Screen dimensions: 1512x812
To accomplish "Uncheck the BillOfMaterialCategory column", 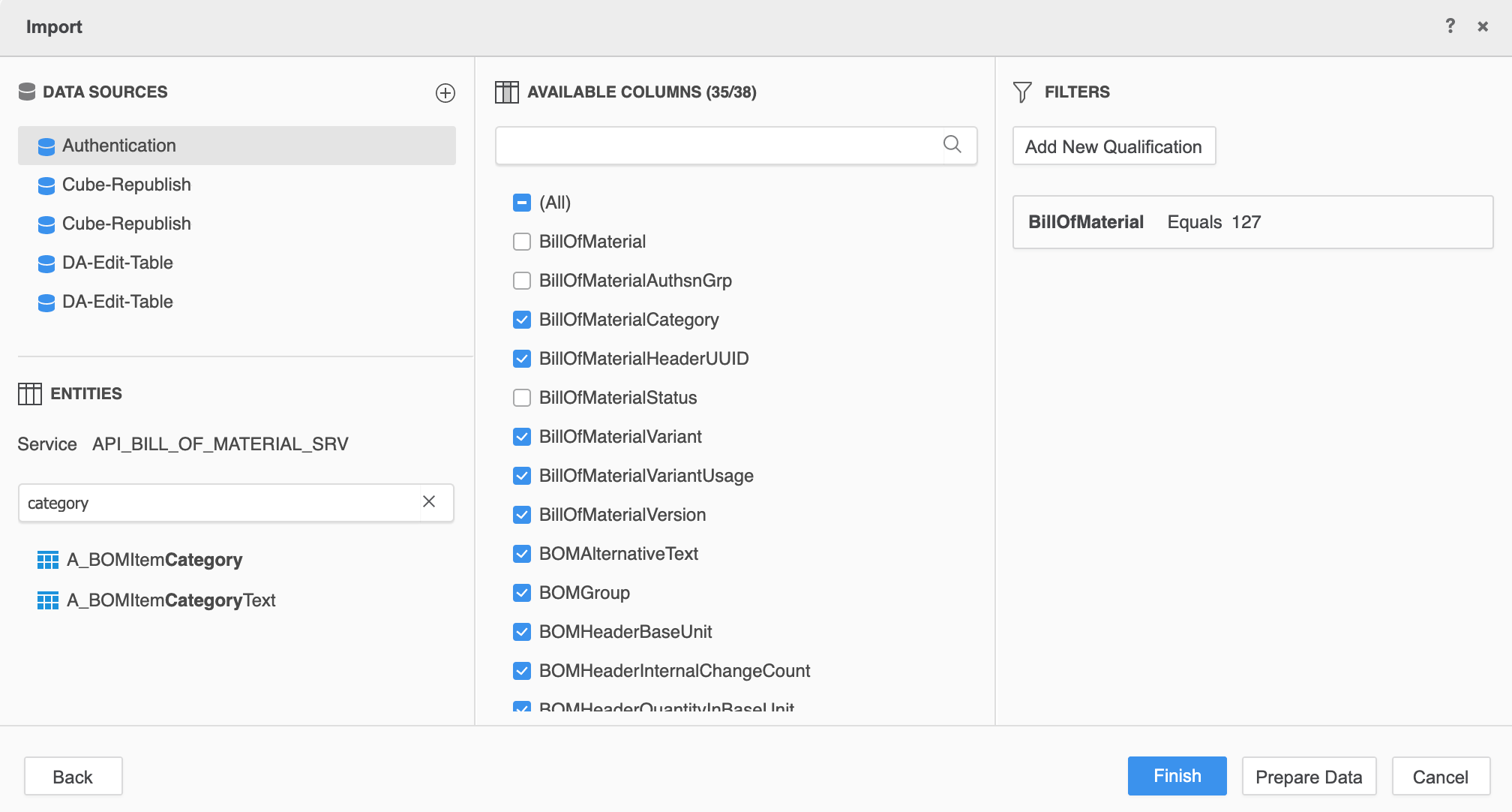I will click(522, 319).
